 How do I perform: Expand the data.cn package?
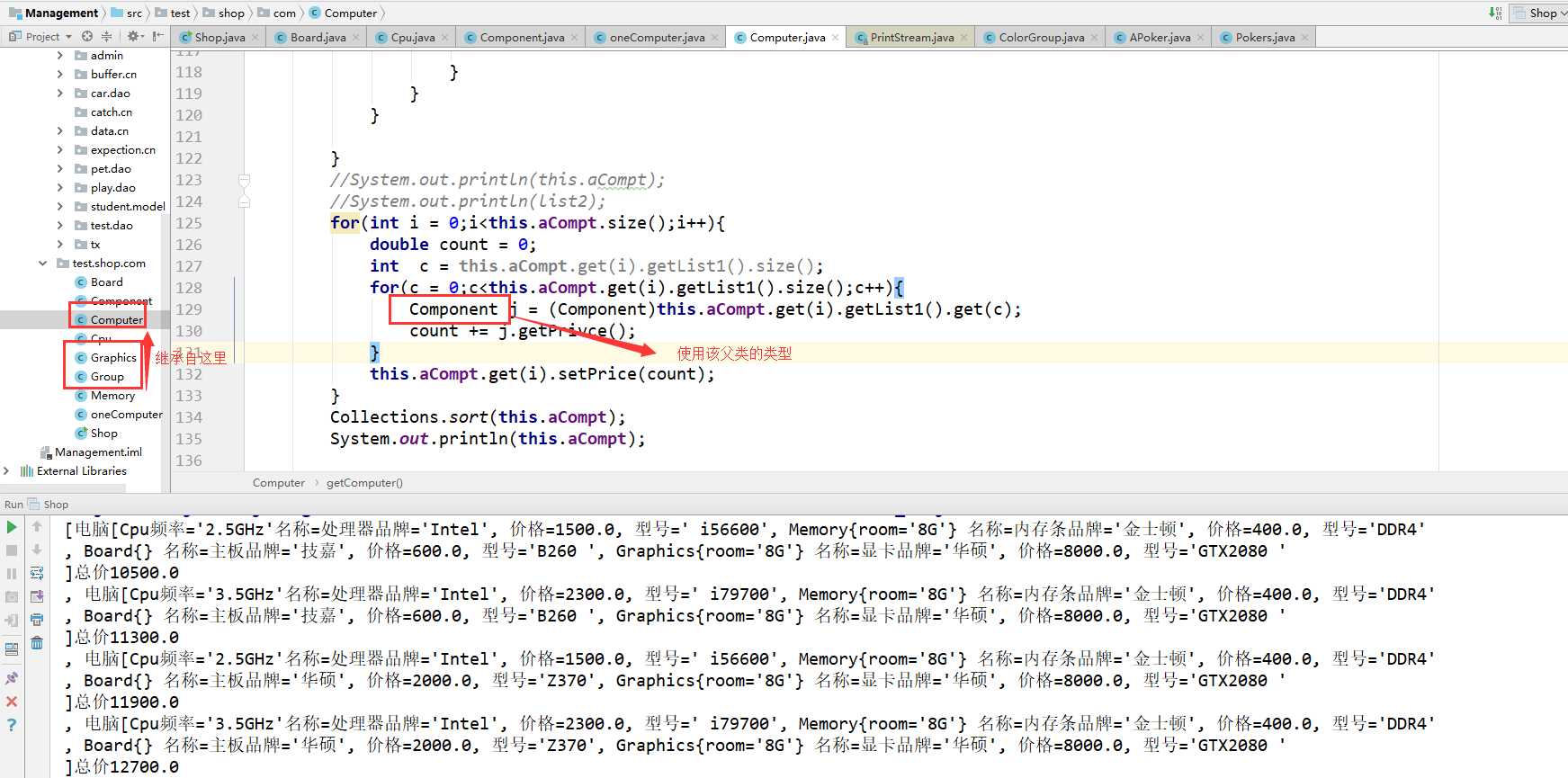click(x=60, y=130)
